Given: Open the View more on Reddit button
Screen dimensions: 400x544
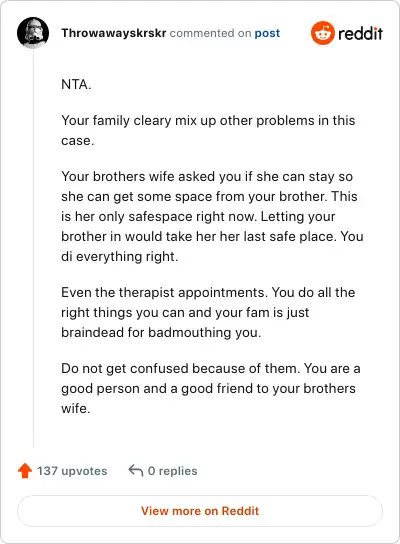Looking at the screenshot, I should pos(200,511).
